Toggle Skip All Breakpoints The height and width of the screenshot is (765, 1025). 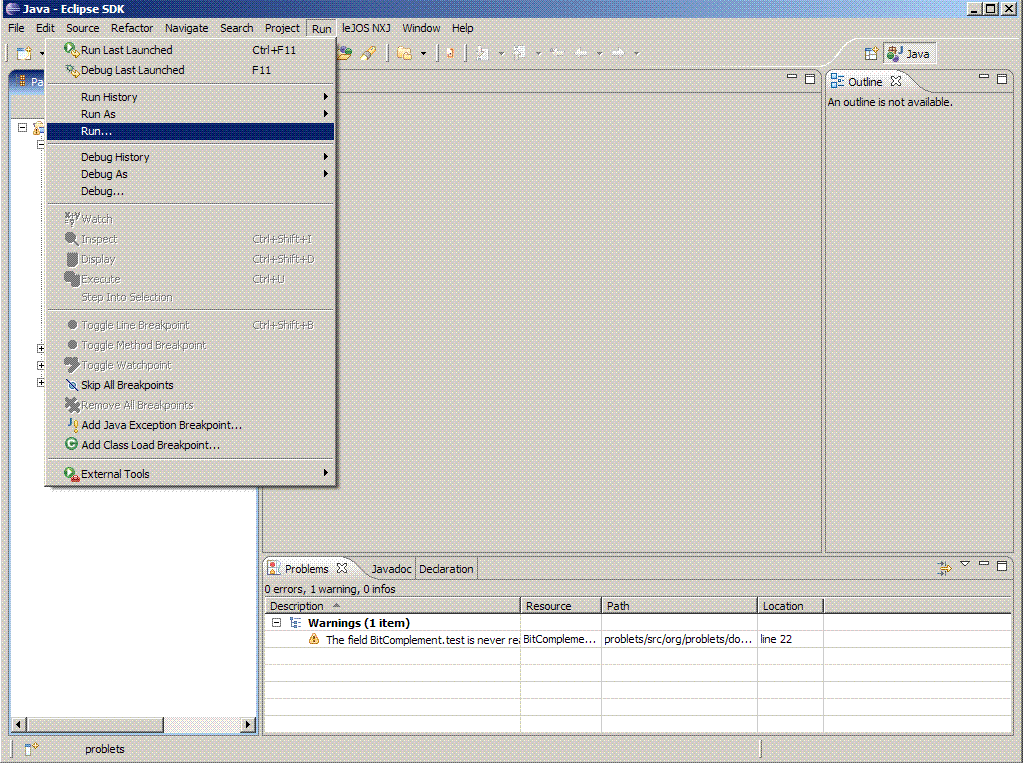[190, 385]
